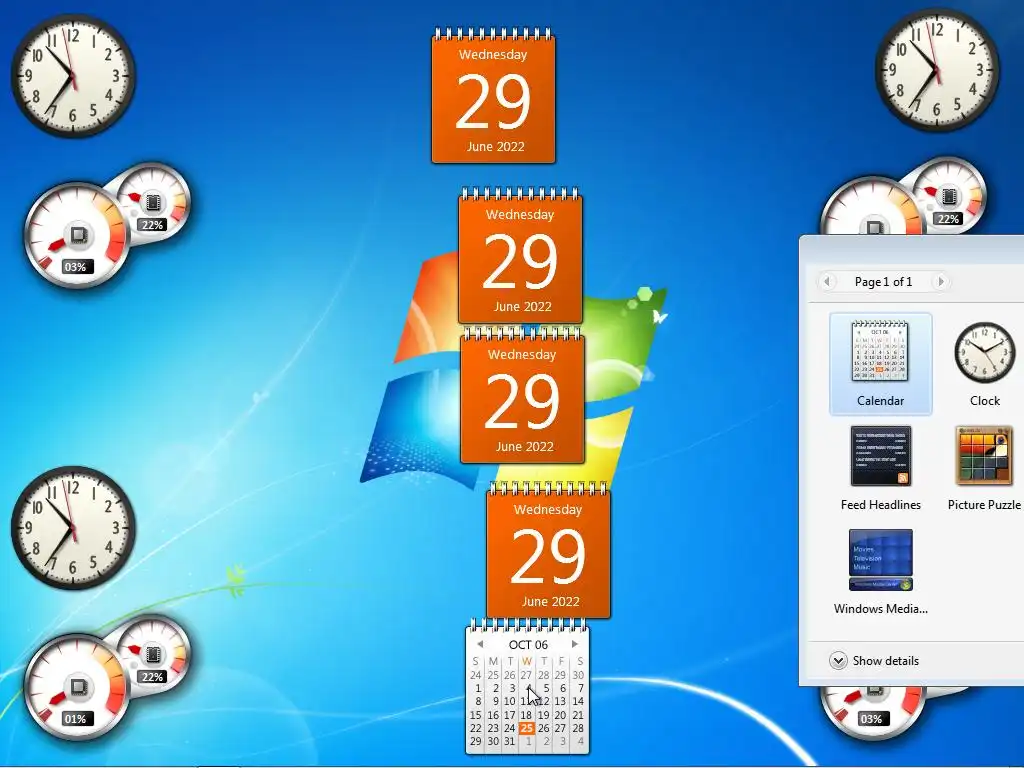Click the orange W weekday header
The width and height of the screenshot is (1024, 768).
(526, 661)
